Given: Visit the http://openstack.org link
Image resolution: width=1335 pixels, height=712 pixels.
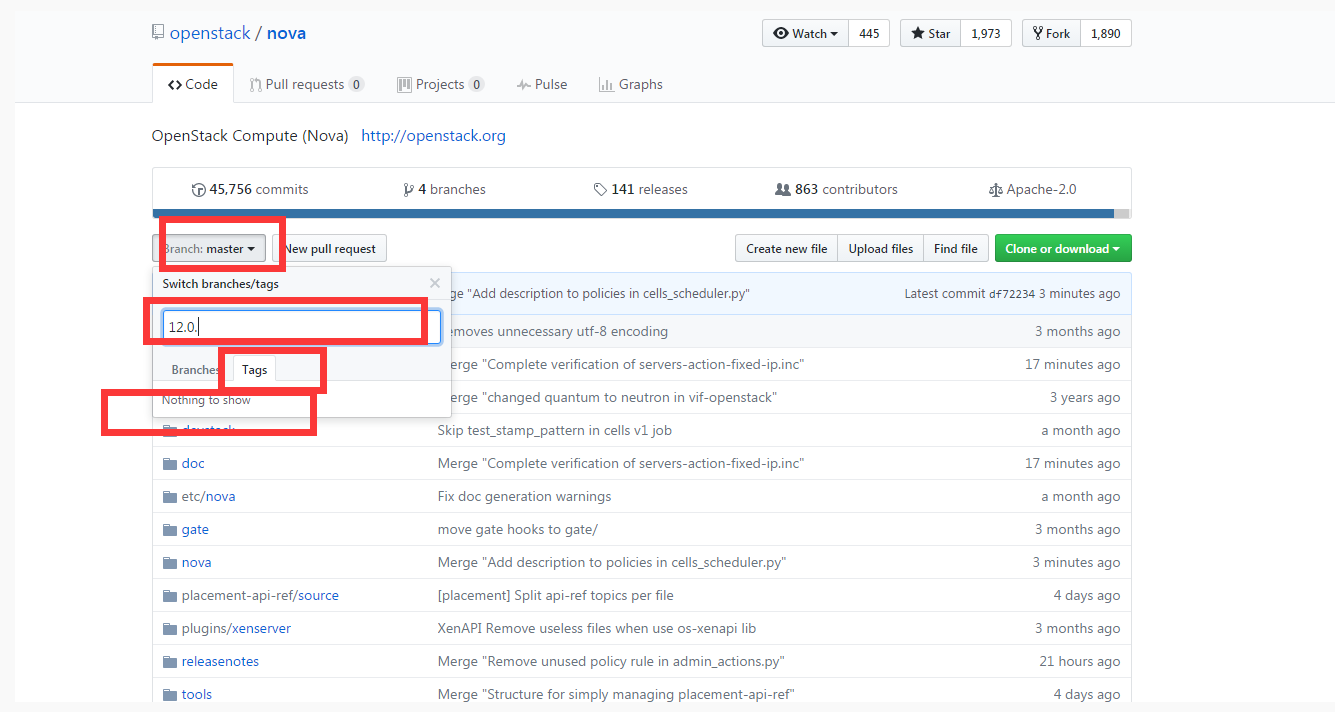Looking at the screenshot, I should 433,136.
